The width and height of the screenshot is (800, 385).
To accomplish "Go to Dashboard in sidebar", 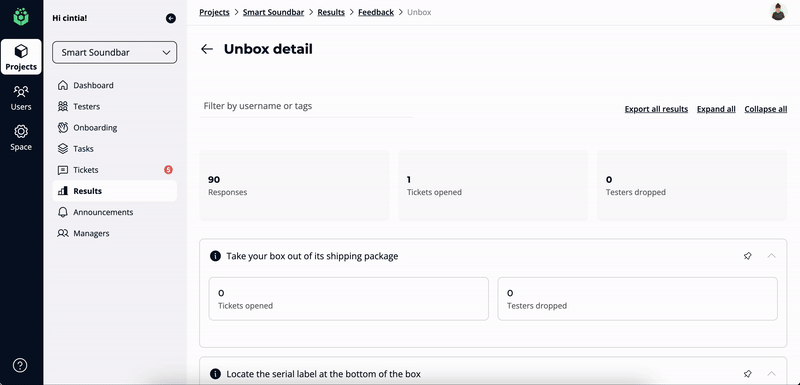I will pyautogui.click(x=115, y=85).
